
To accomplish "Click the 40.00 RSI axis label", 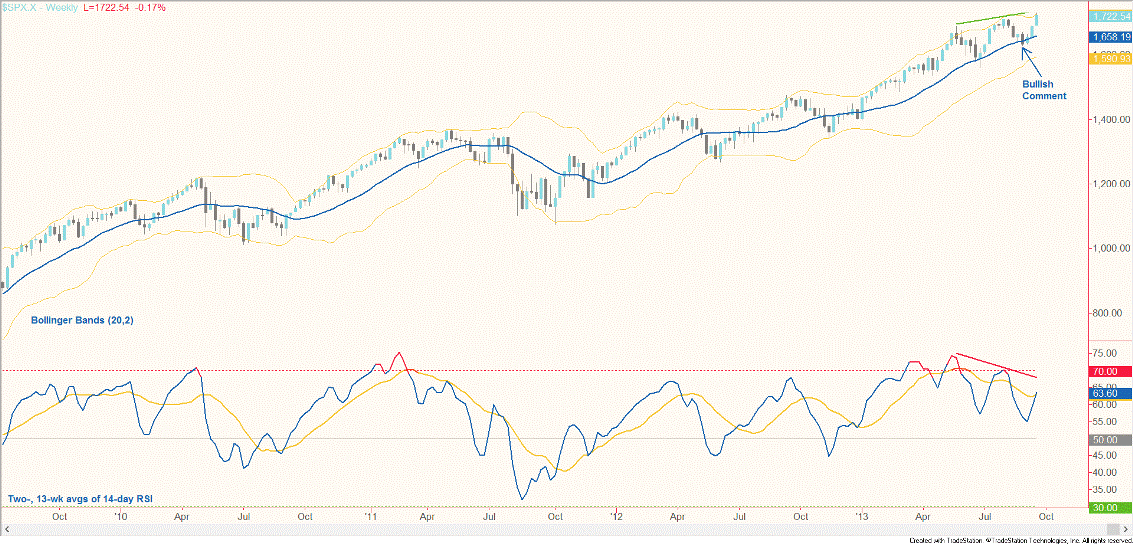I will pyautogui.click(x=1105, y=472).
